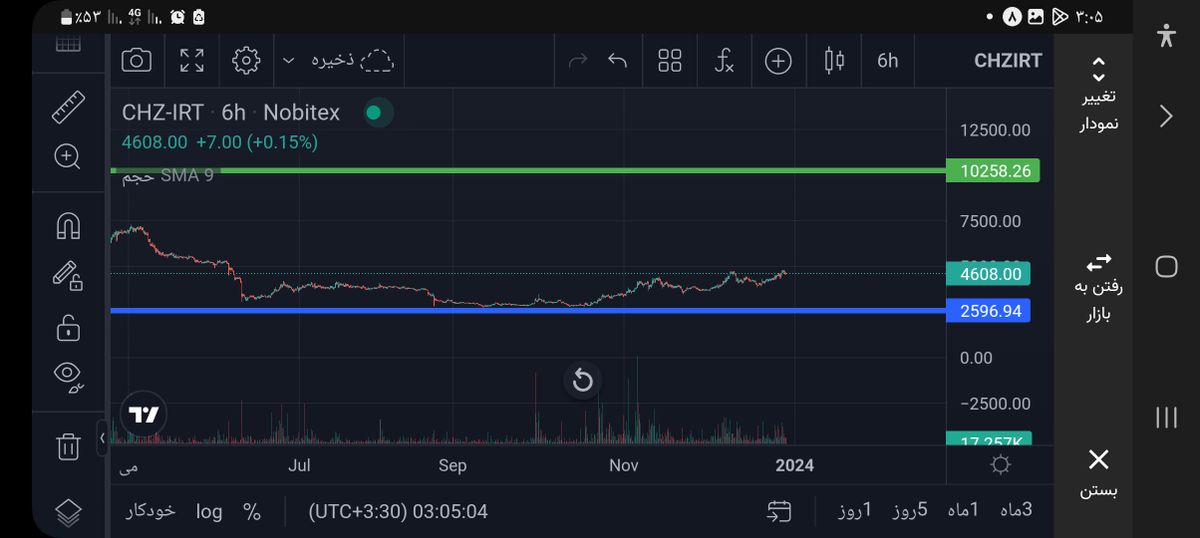The height and width of the screenshot is (538, 1200).
Task: Click the CHZIRT symbol button
Action: coord(1007,61)
